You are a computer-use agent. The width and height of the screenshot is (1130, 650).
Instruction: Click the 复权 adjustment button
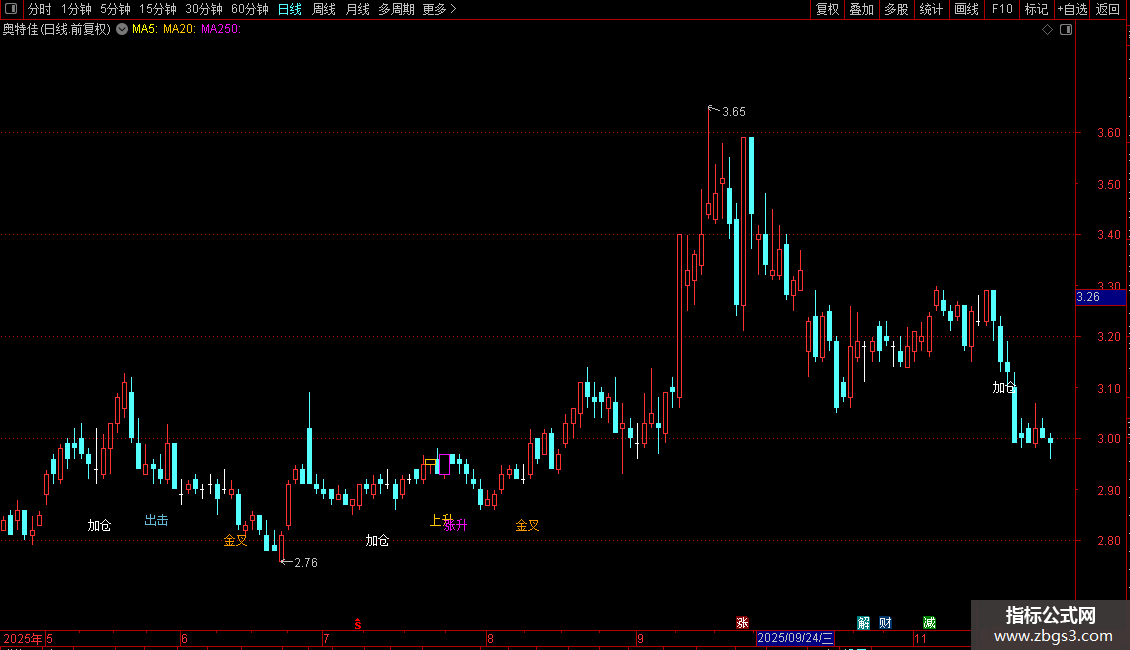click(827, 9)
